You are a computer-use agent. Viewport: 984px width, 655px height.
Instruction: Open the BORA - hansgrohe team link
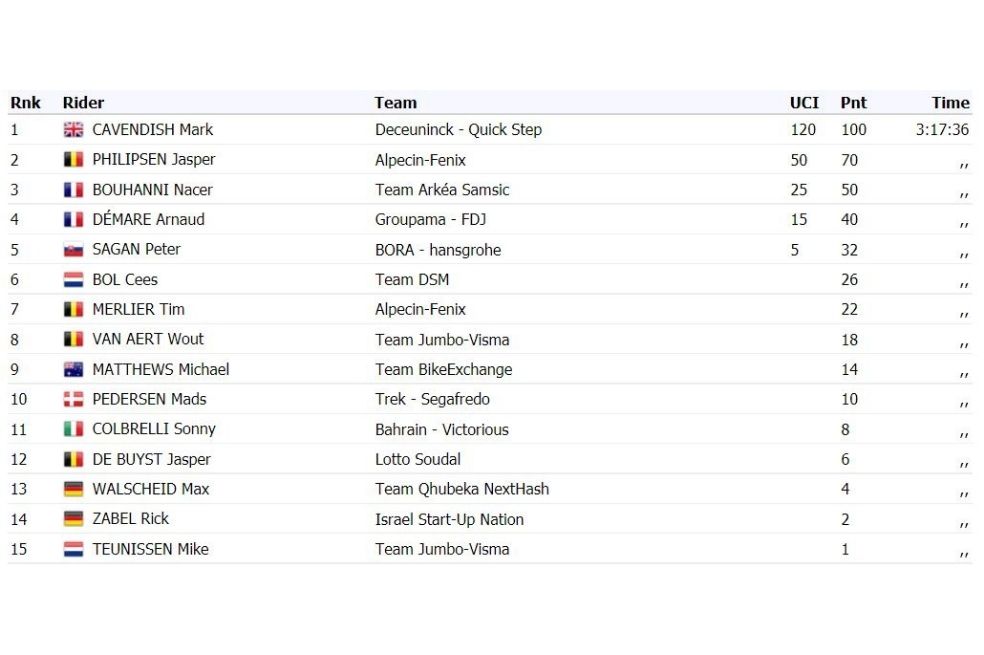point(438,250)
